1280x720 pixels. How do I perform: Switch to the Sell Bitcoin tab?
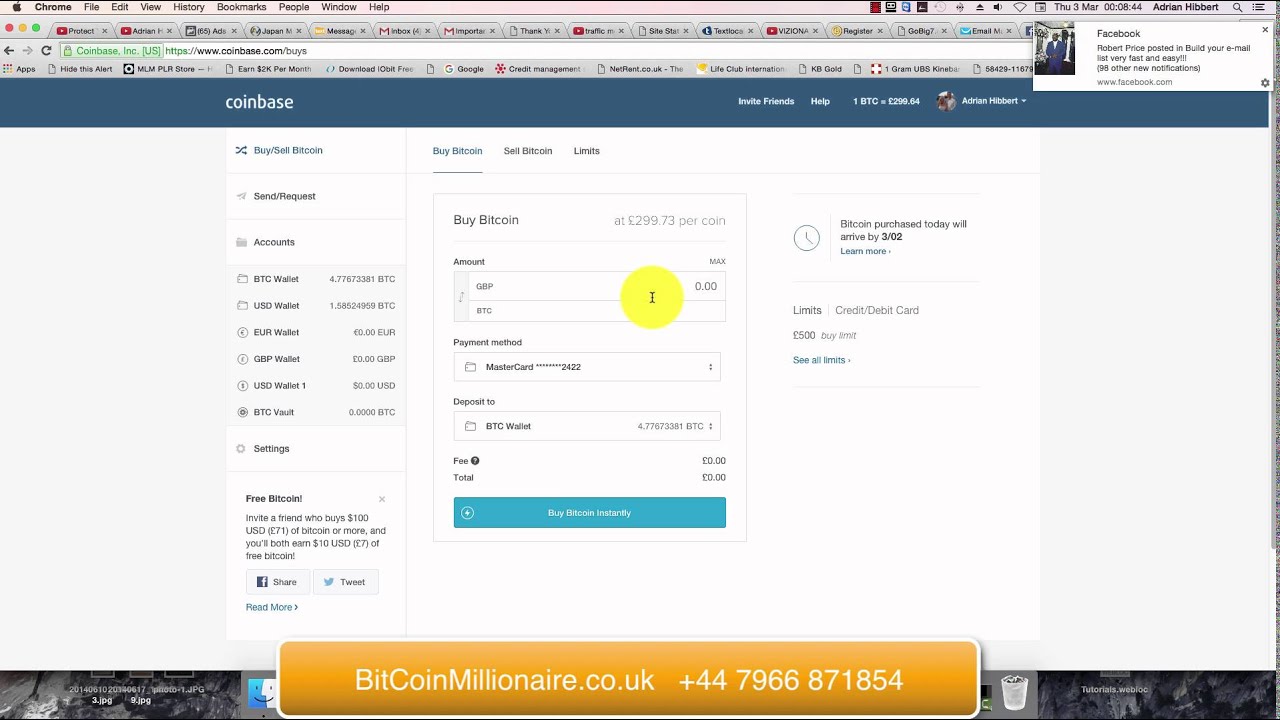(x=528, y=151)
